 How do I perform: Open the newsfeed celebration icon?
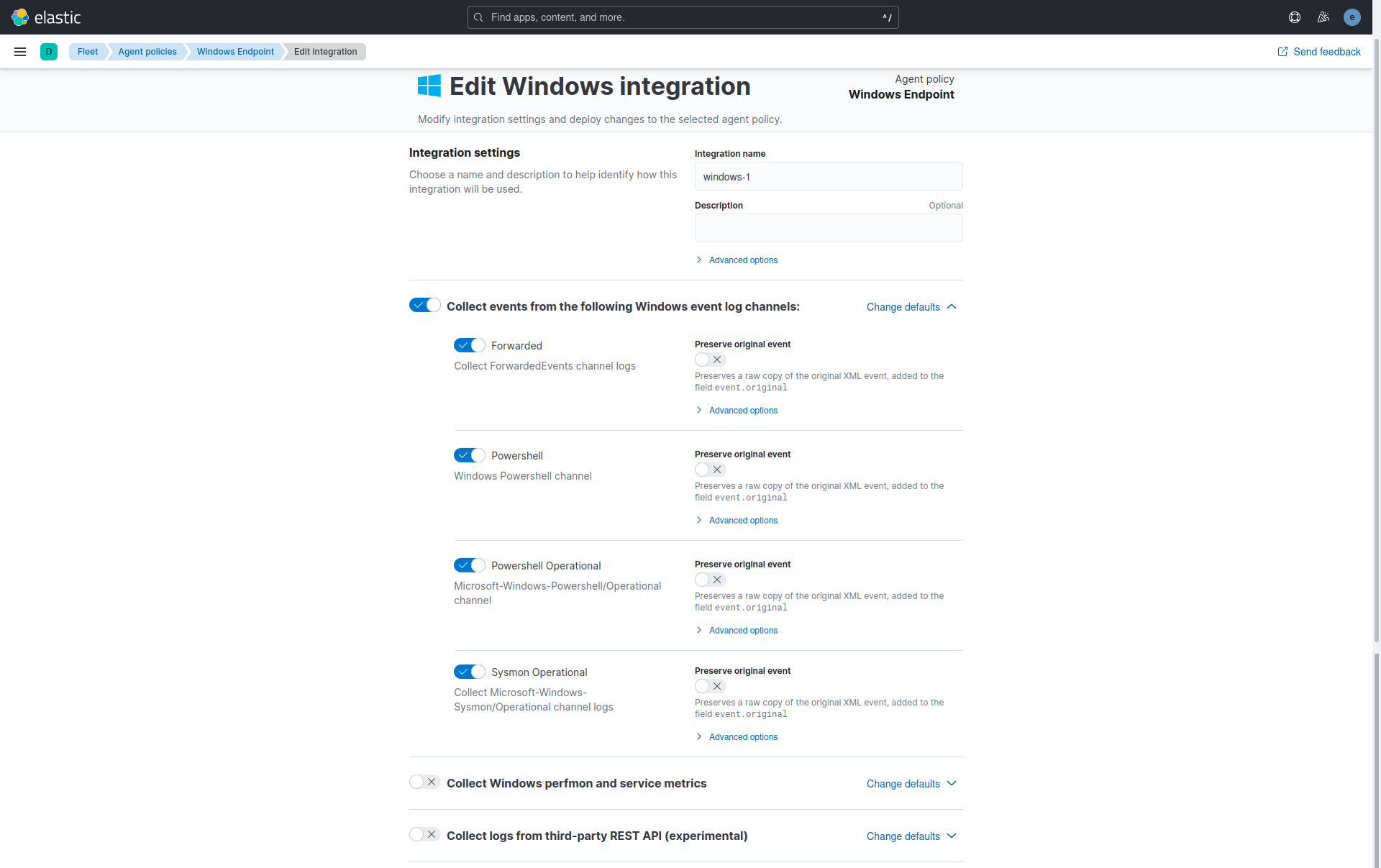click(1323, 17)
